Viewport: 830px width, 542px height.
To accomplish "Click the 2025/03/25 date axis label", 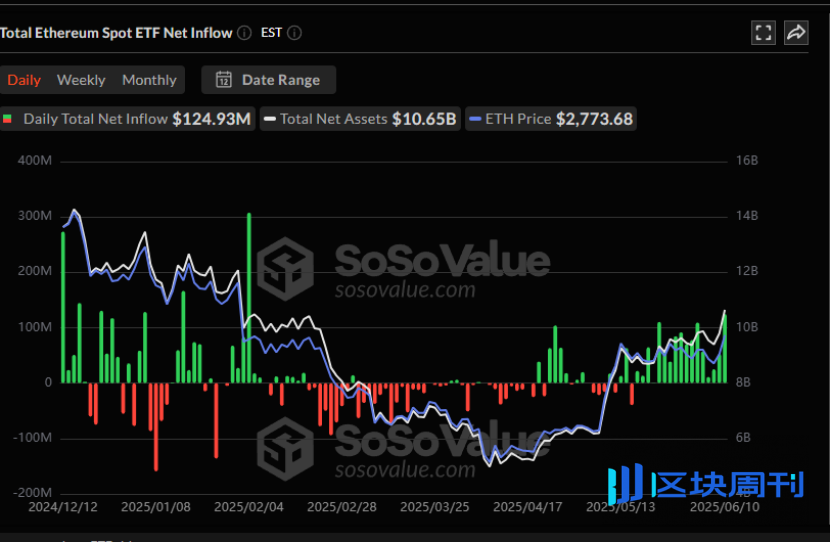I will (435, 507).
